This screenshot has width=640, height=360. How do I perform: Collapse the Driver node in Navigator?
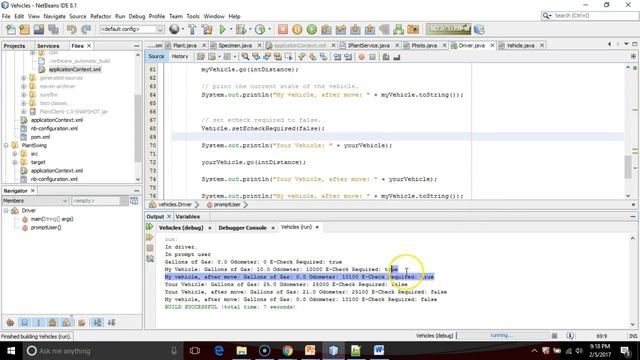pyautogui.click(x=6, y=211)
